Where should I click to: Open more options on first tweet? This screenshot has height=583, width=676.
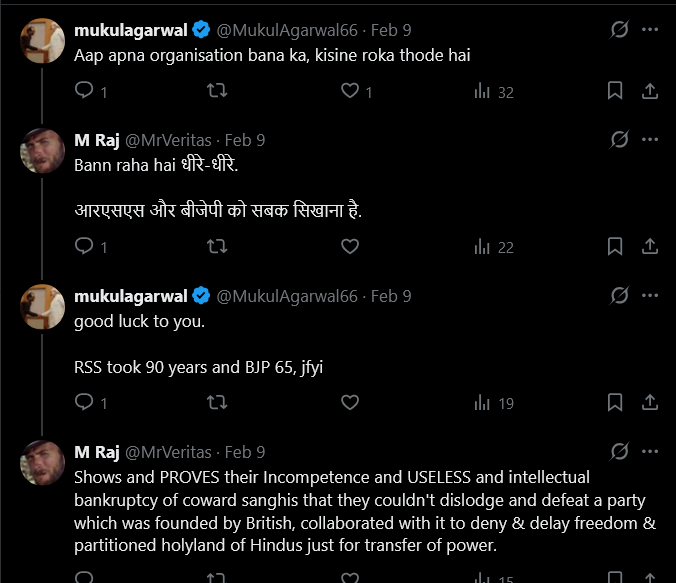tap(651, 30)
